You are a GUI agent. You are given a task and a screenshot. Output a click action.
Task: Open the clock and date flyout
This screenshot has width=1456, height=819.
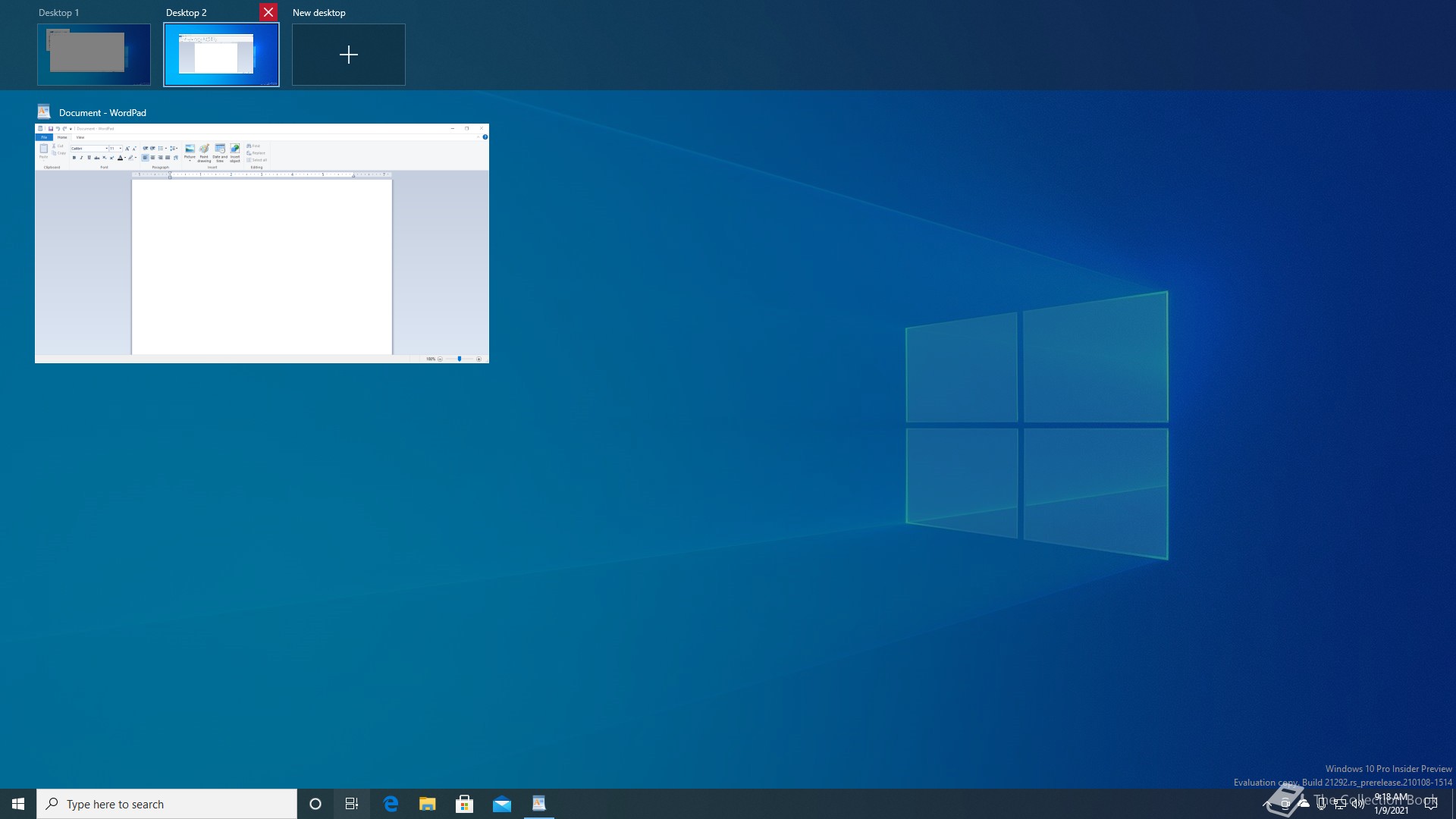pyautogui.click(x=1392, y=804)
